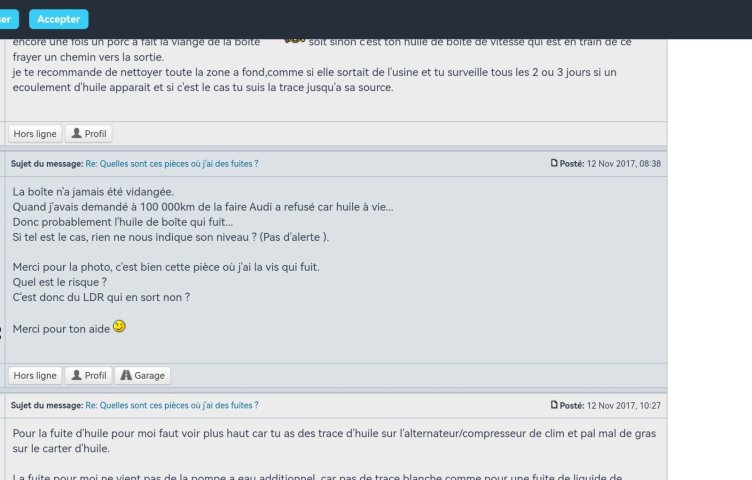Click the emoticon in the first post's top line
752x480 pixels.
click(x=295, y=41)
